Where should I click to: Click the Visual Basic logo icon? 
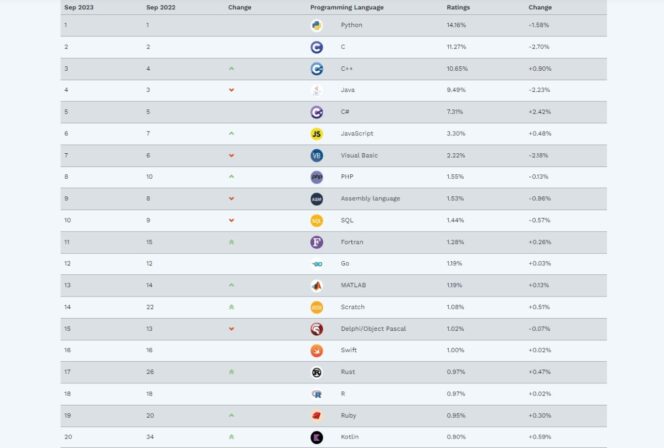[x=316, y=155]
